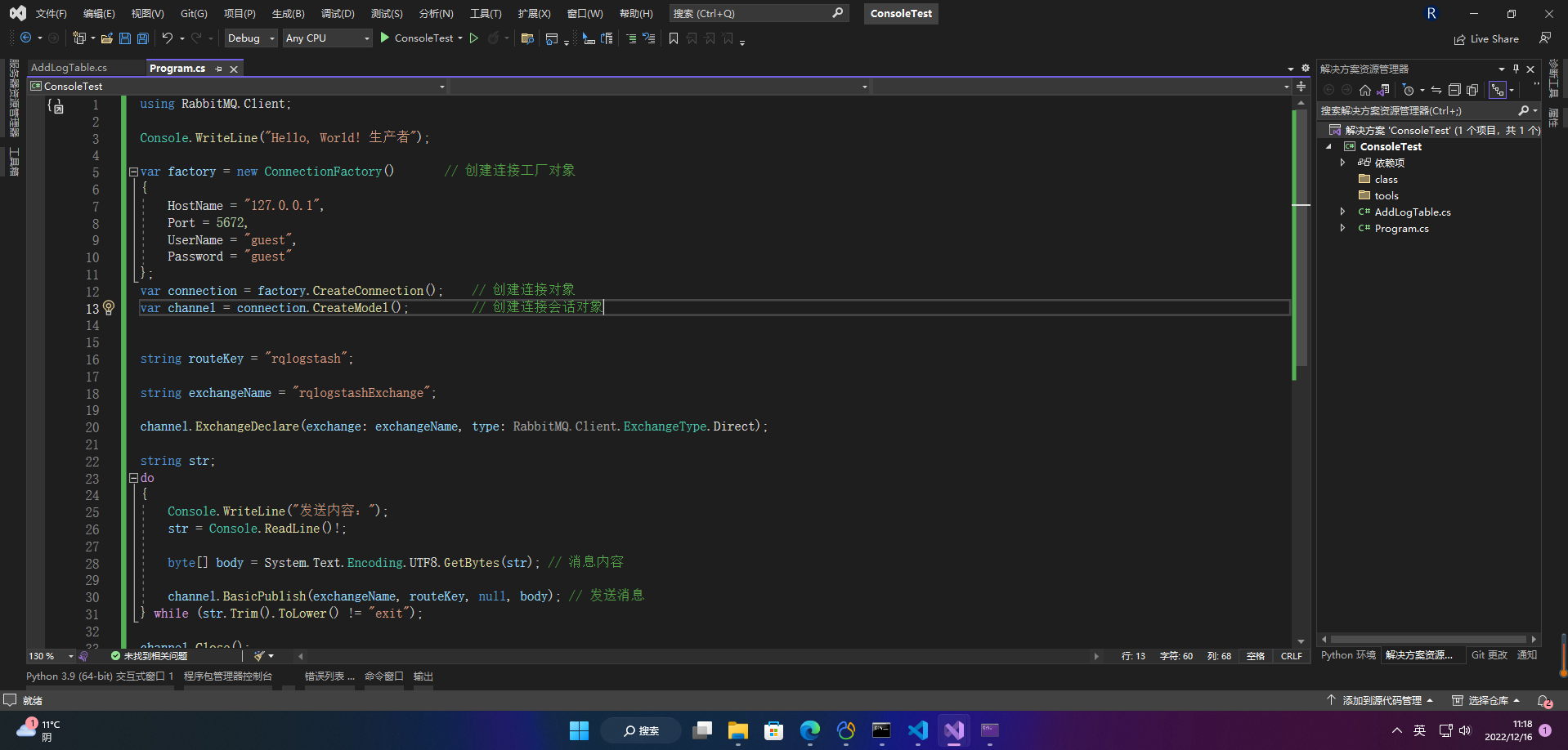This screenshot has height=750, width=1568.
Task: Click 选择仓库 in status bar
Action: [1486, 701]
